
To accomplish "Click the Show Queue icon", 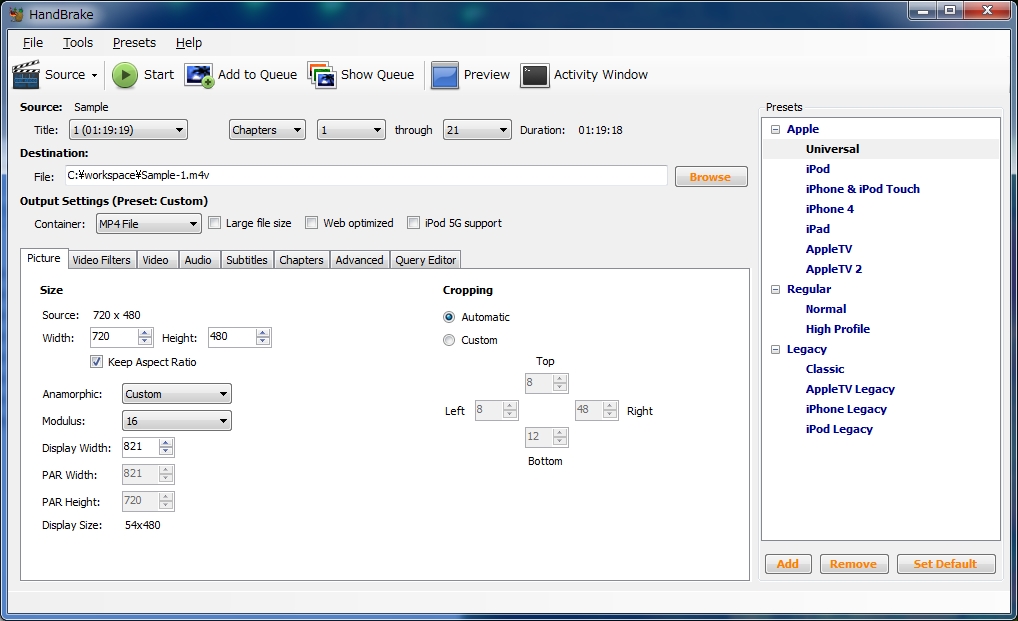I will tap(322, 75).
